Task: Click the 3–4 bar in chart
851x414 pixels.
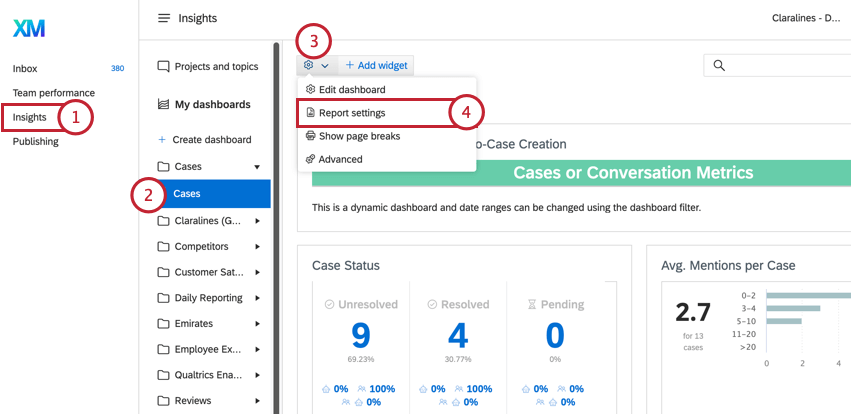Action: pyautogui.click(x=793, y=308)
